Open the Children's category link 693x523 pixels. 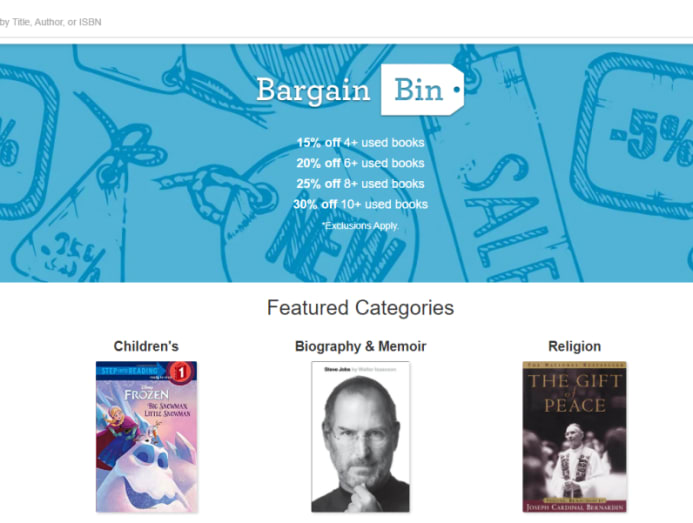(x=146, y=346)
